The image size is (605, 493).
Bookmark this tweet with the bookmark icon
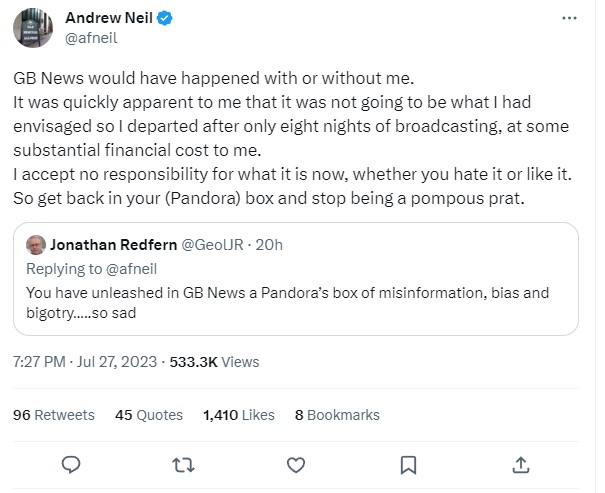(x=408, y=465)
